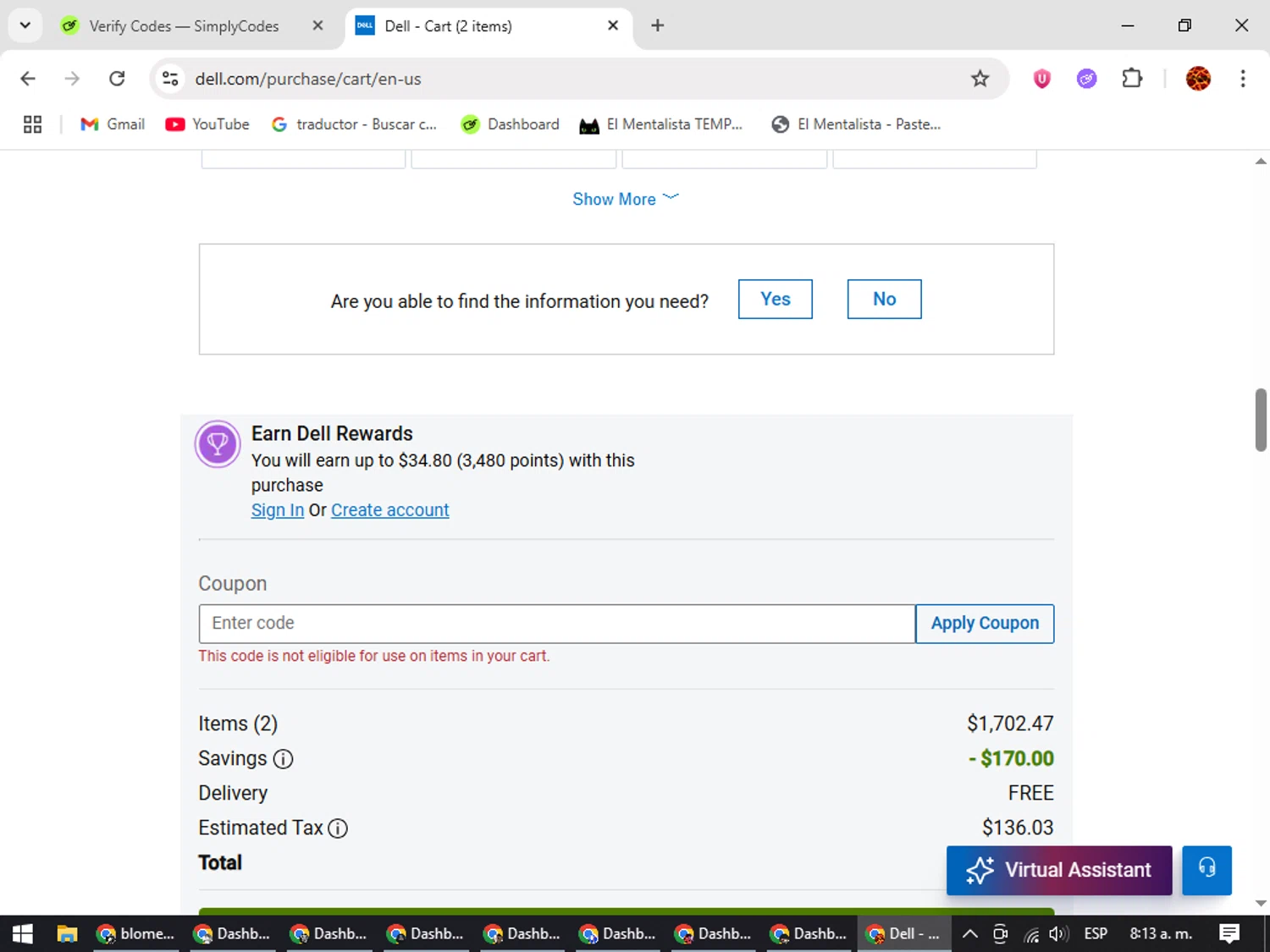The image size is (1270, 952).
Task: Open the tab search dropdown arrow
Action: point(25,25)
